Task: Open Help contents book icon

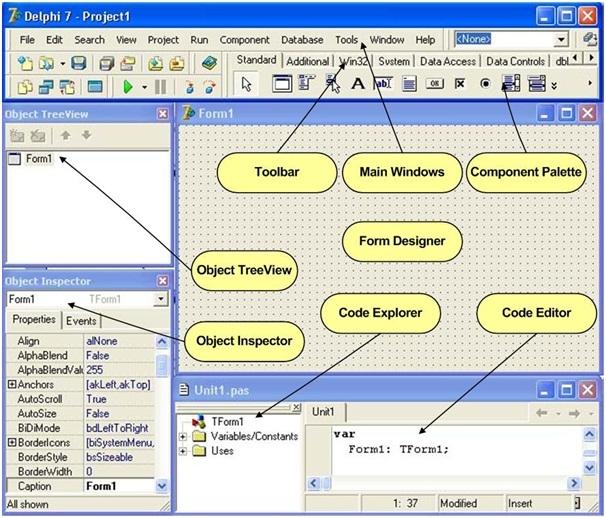Action: click(x=209, y=63)
